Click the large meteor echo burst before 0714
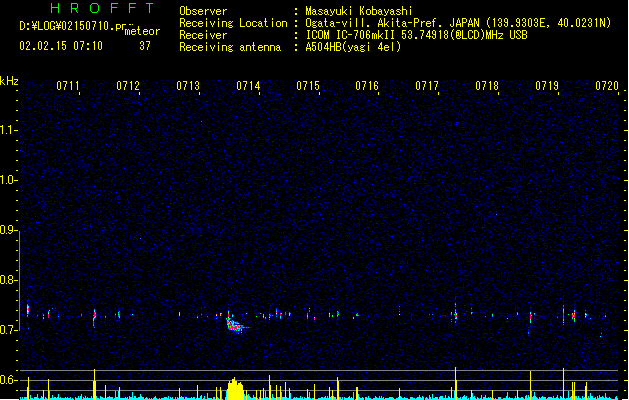This screenshot has width=629, height=400. click(x=235, y=324)
